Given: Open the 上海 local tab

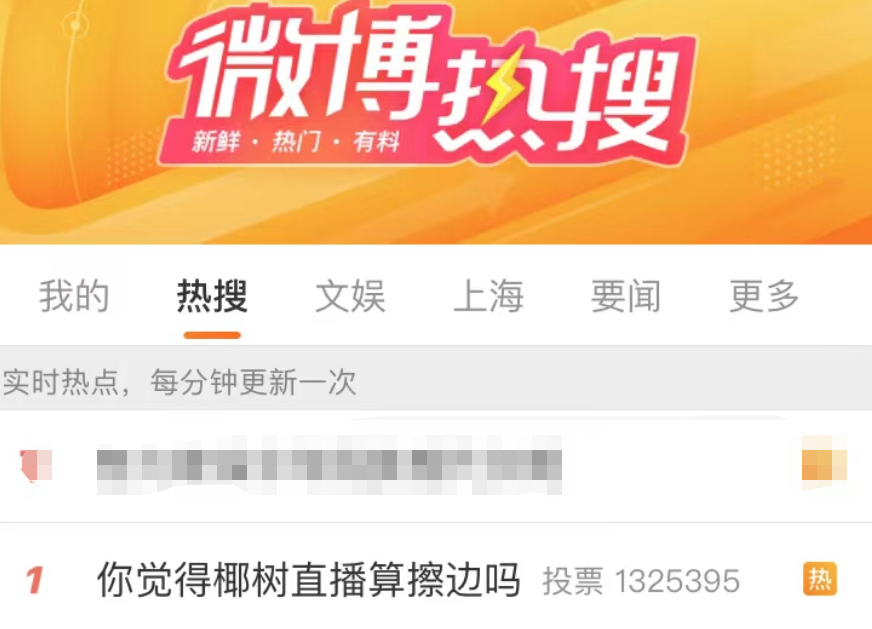Looking at the screenshot, I should 488,296.
